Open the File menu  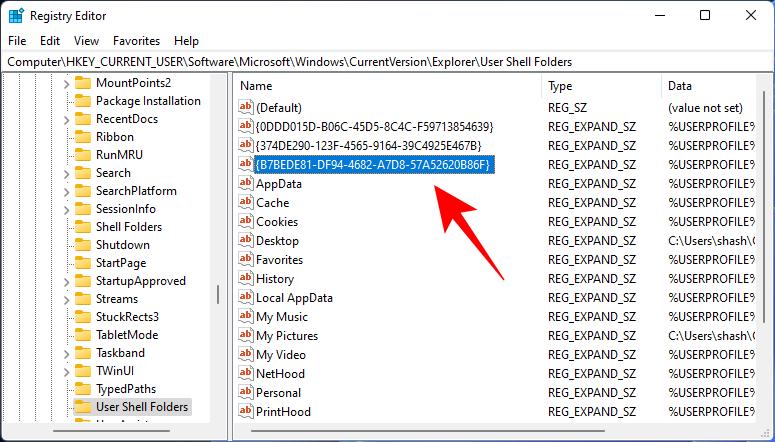[17, 41]
